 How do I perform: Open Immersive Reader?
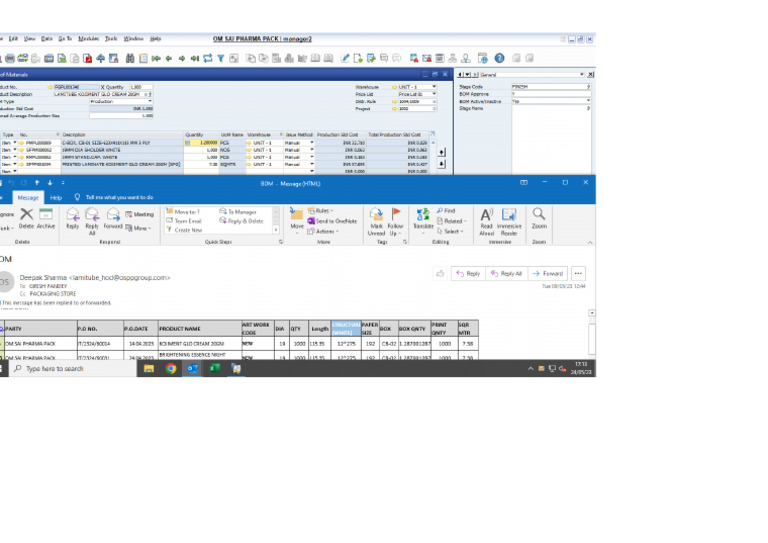click(x=509, y=221)
